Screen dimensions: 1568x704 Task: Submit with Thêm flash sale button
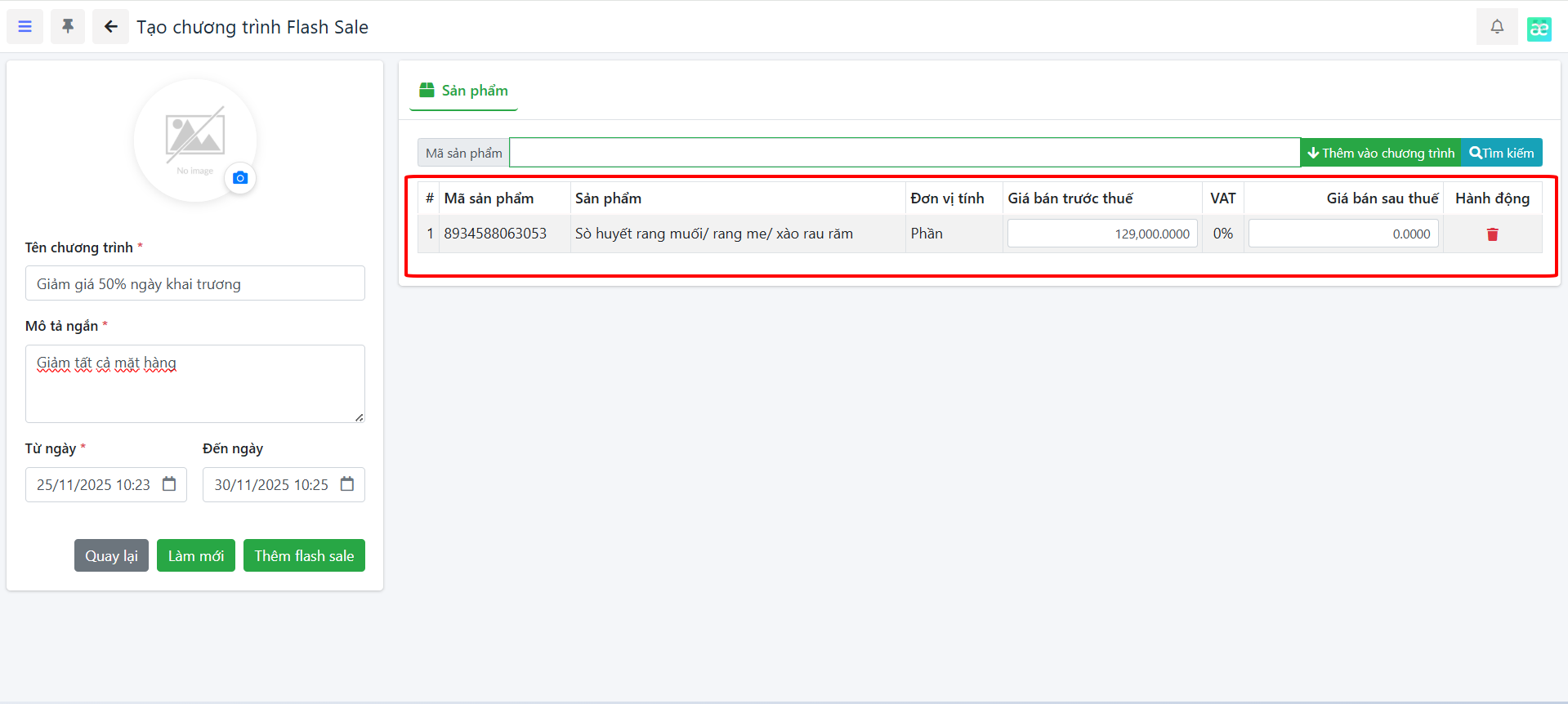coord(304,555)
